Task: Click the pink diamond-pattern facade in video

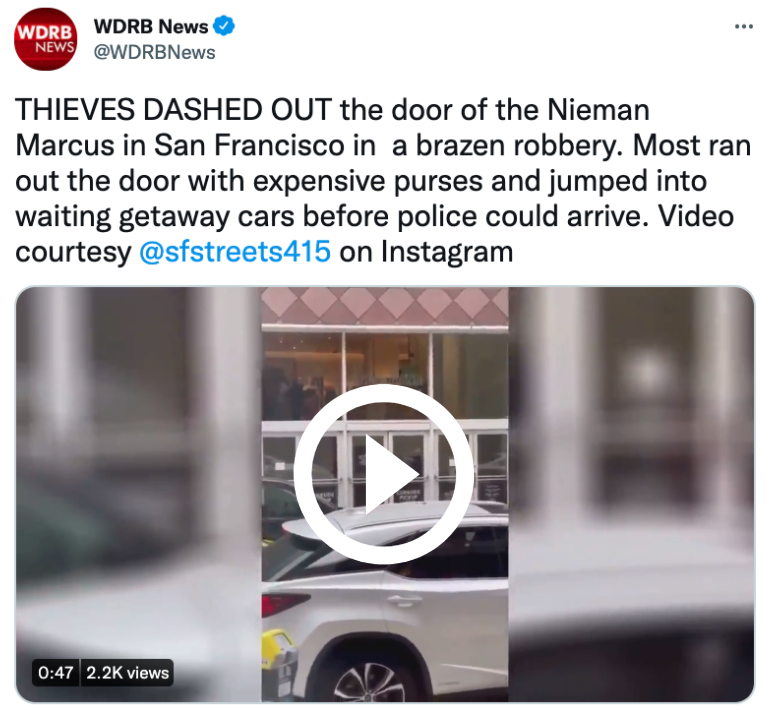Action: click(385, 306)
